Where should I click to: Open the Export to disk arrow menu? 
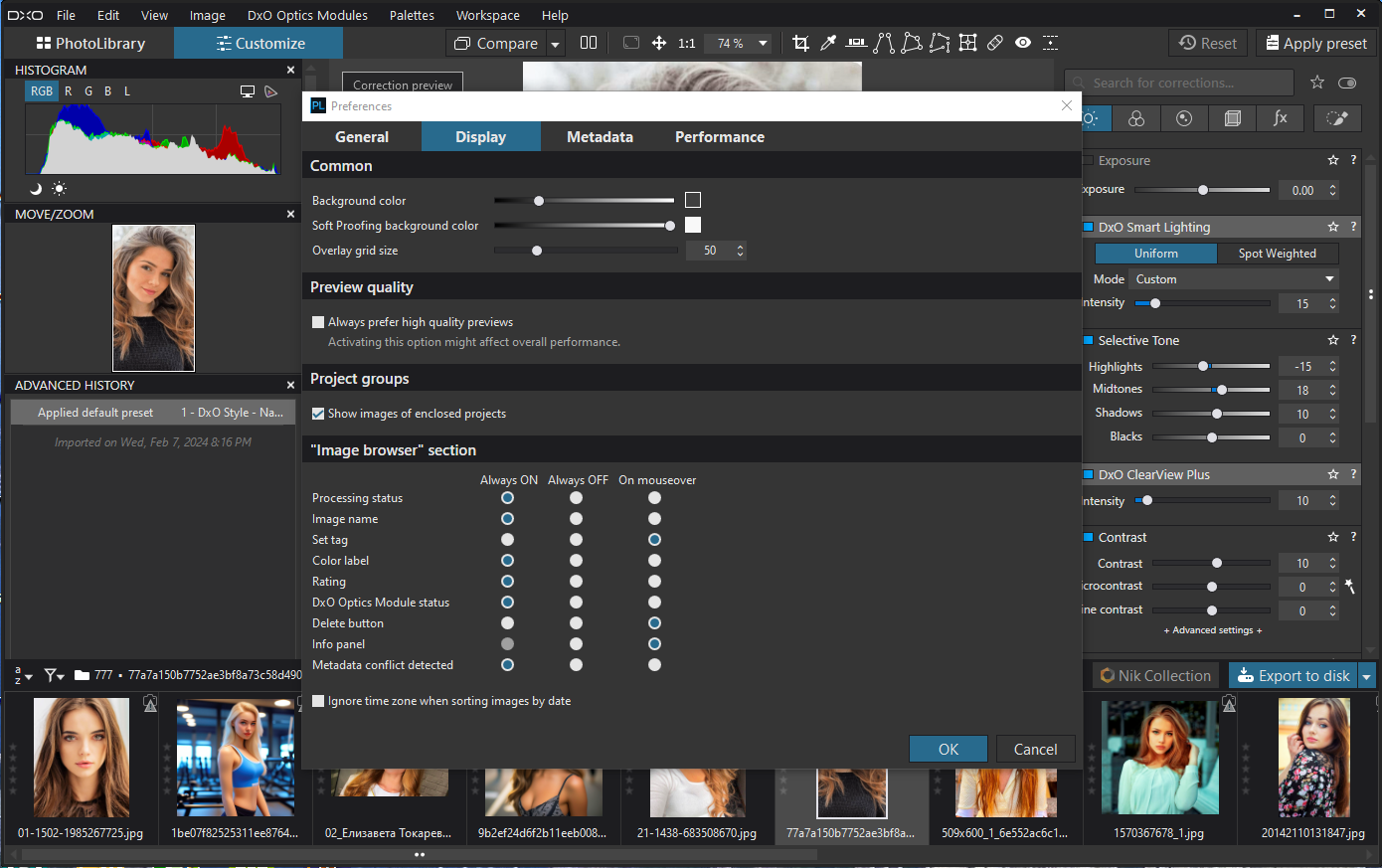[x=1367, y=676]
